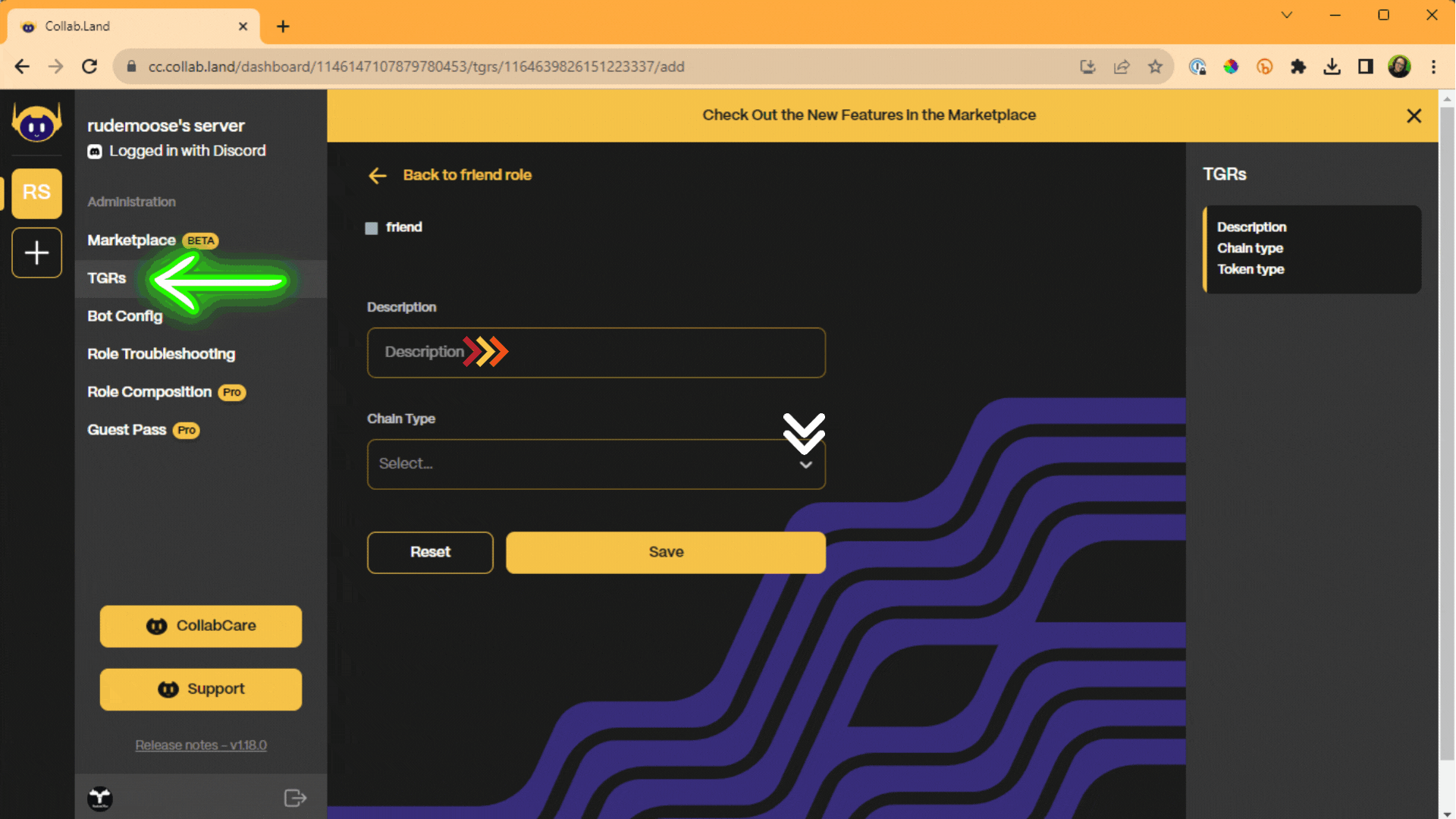Viewport: 1456px width, 819px height.
Task: View site info lock icon
Action: (x=131, y=67)
